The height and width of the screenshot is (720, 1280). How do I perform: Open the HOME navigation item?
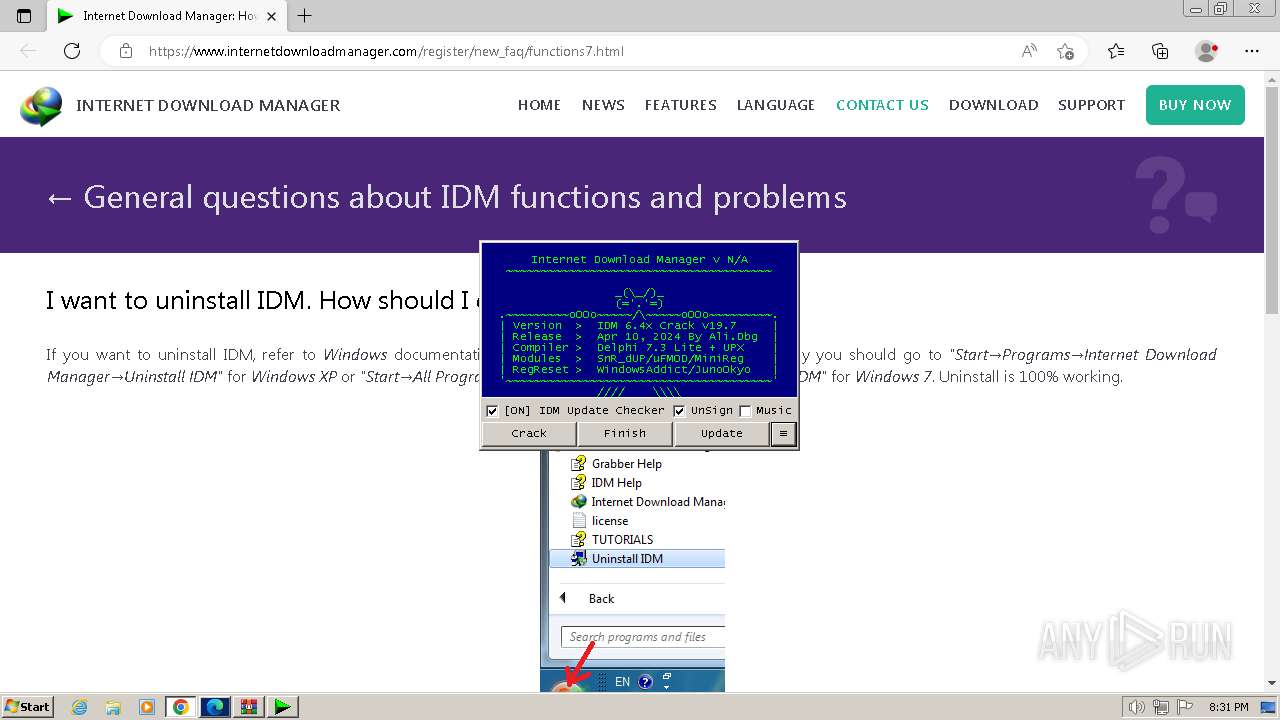point(539,105)
